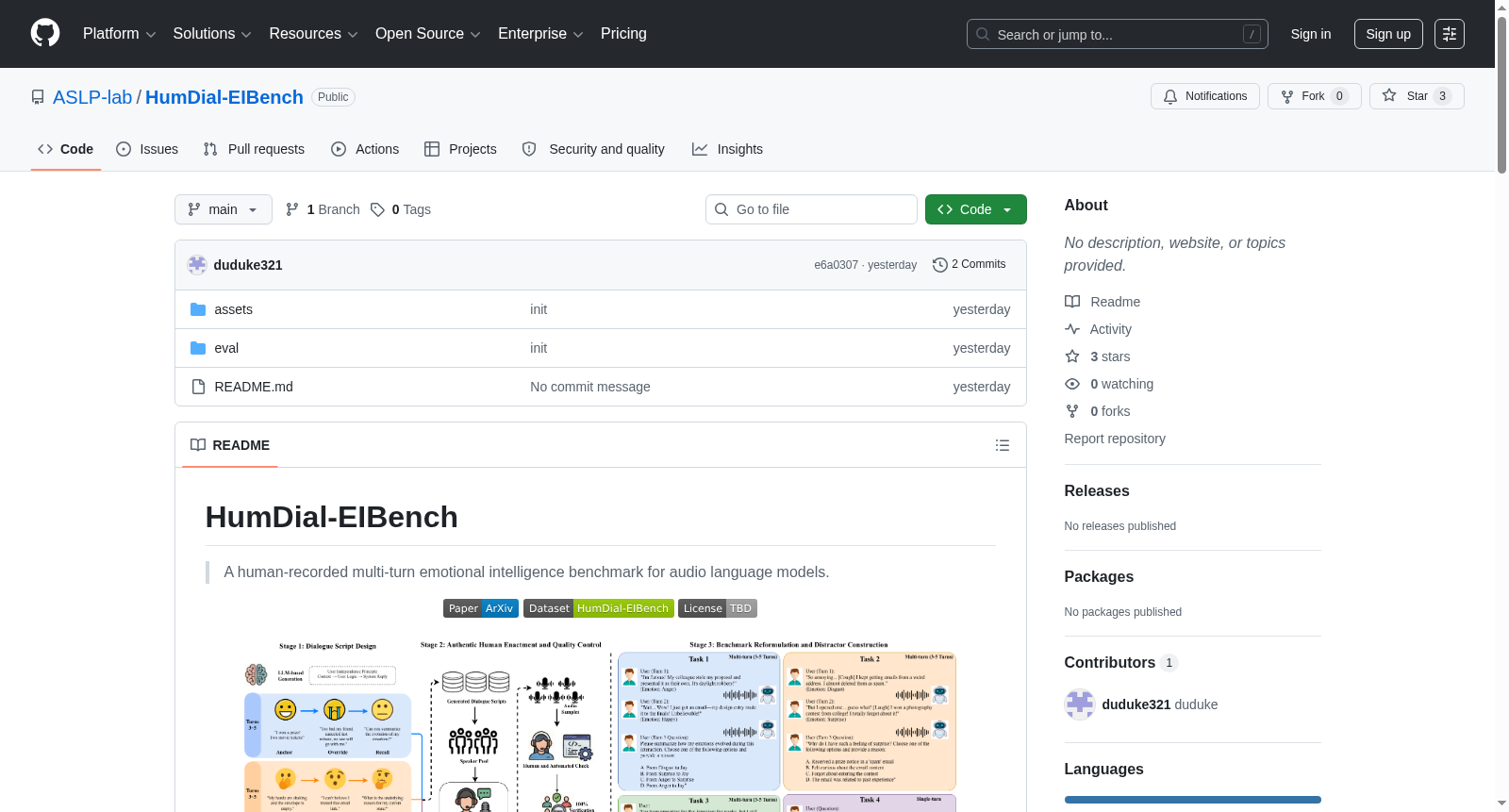Select the README tab heading
Screen dimensions: 1509x812
(230, 445)
